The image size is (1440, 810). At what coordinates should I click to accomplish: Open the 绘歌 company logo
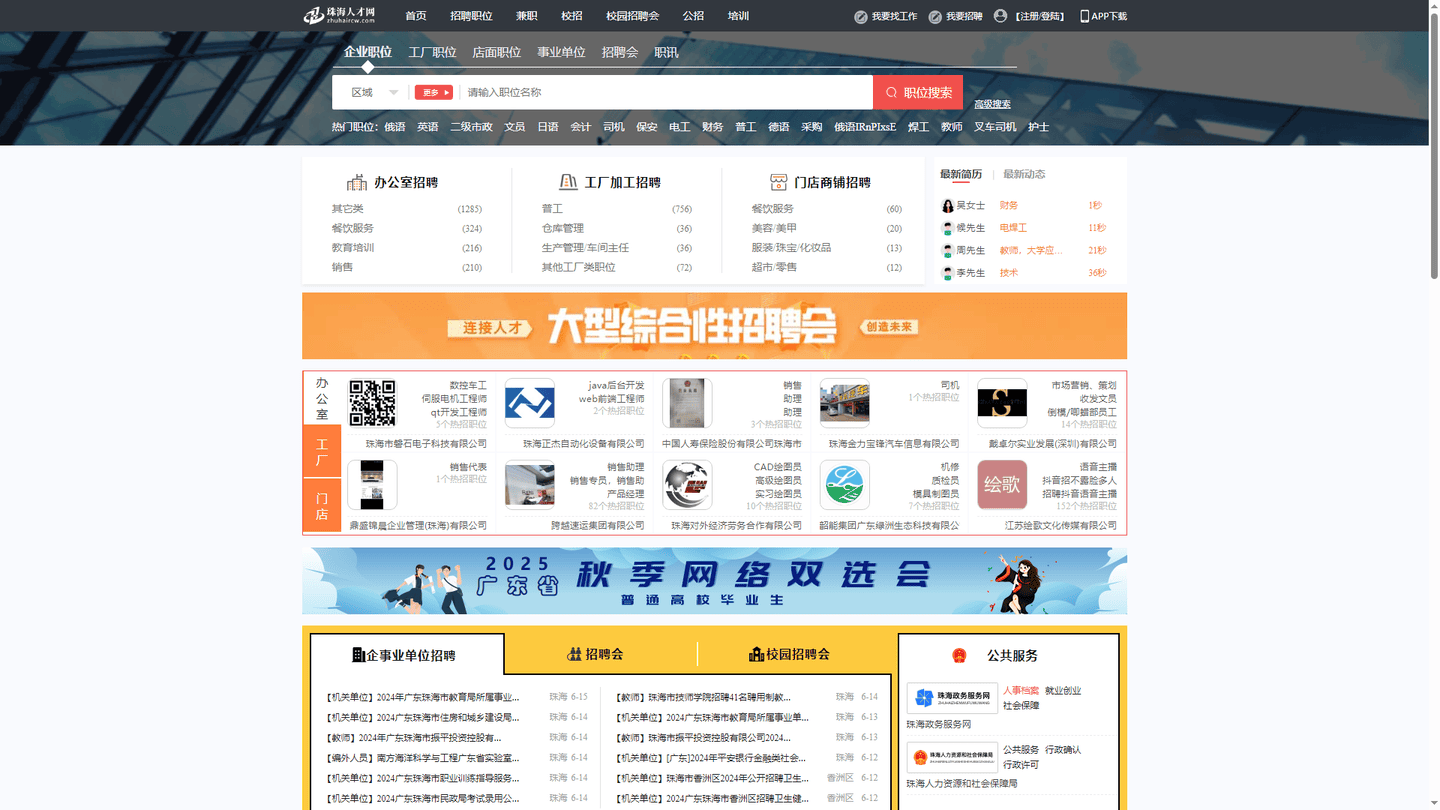pyautogui.click(x=1002, y=485)
